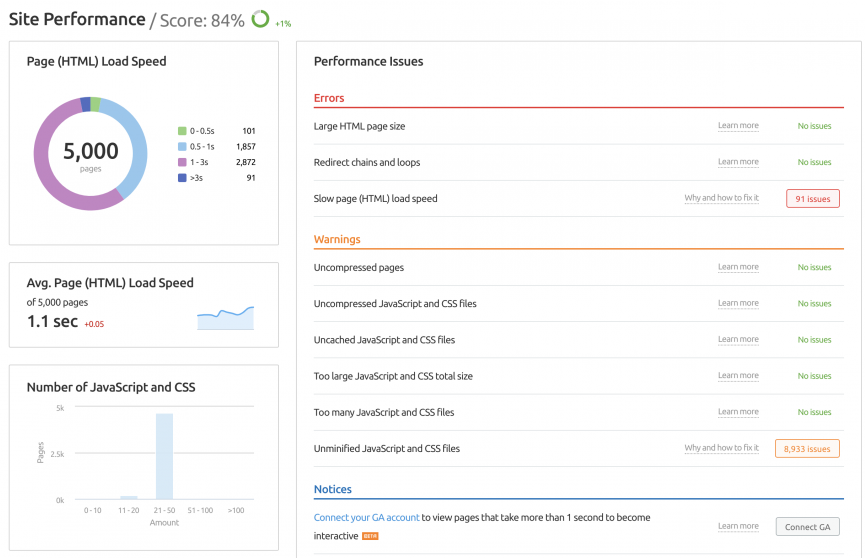Click the green score progress circle icon

click(x=260, y=19)
